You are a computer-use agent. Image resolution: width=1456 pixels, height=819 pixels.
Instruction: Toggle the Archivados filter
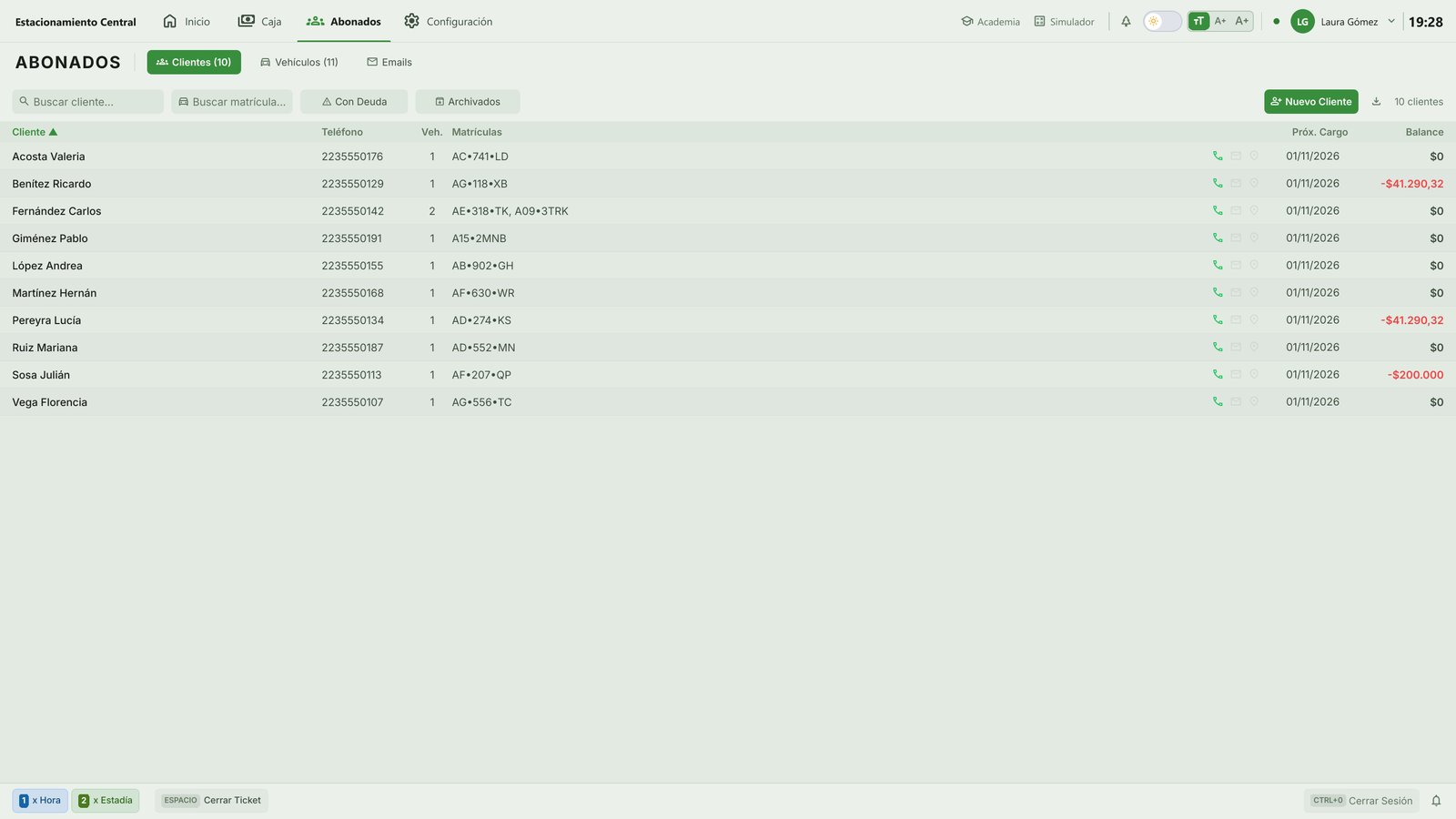pos(468,102)
